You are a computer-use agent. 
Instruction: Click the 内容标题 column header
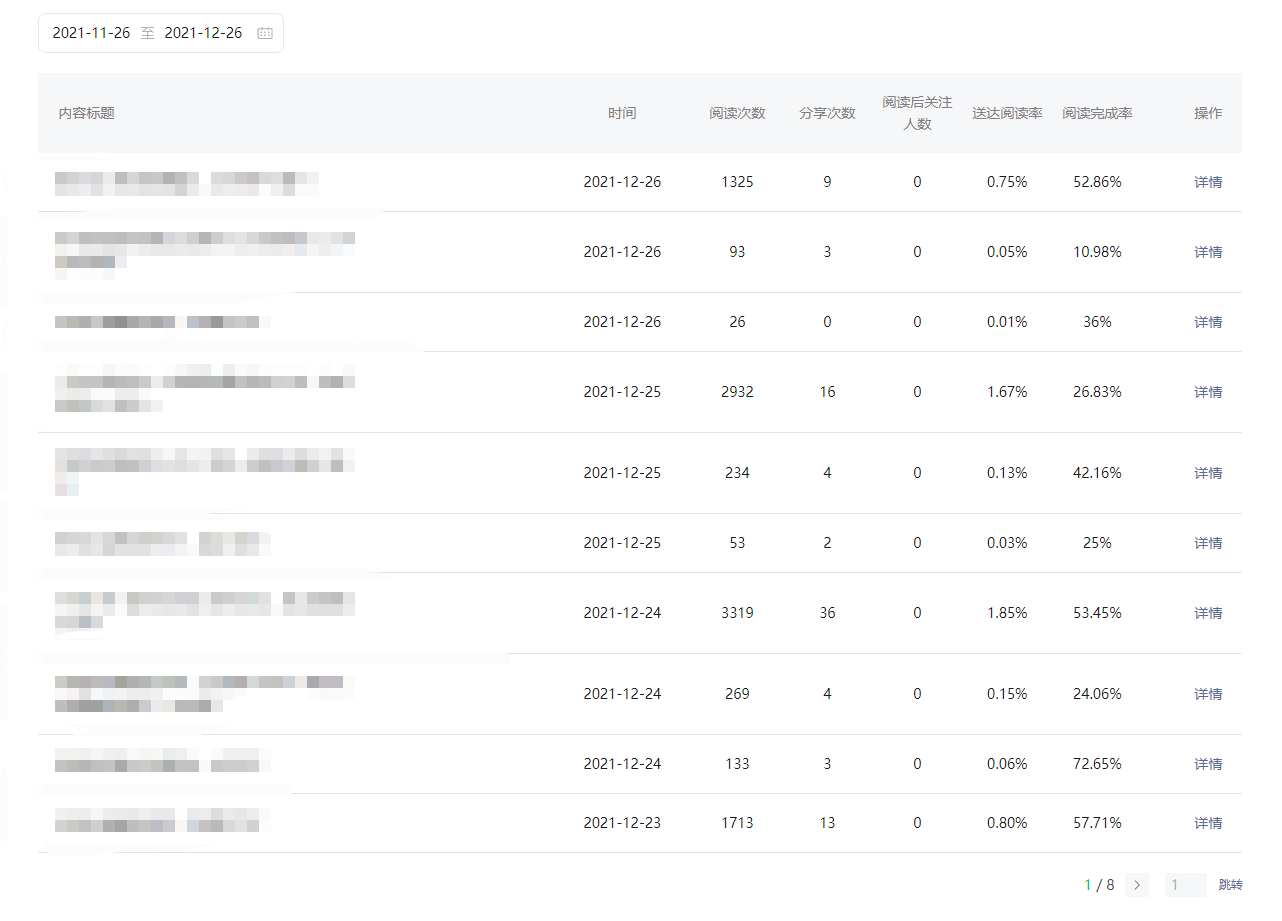coord(87,113)
